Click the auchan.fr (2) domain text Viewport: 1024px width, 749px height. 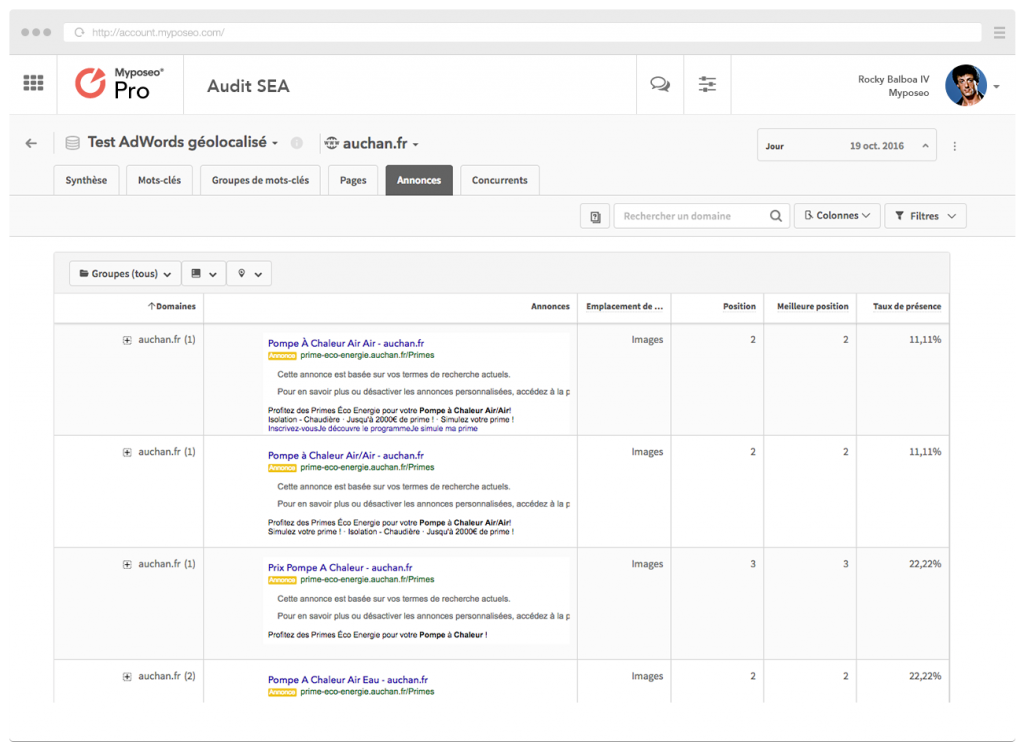(x=167, y=677)
